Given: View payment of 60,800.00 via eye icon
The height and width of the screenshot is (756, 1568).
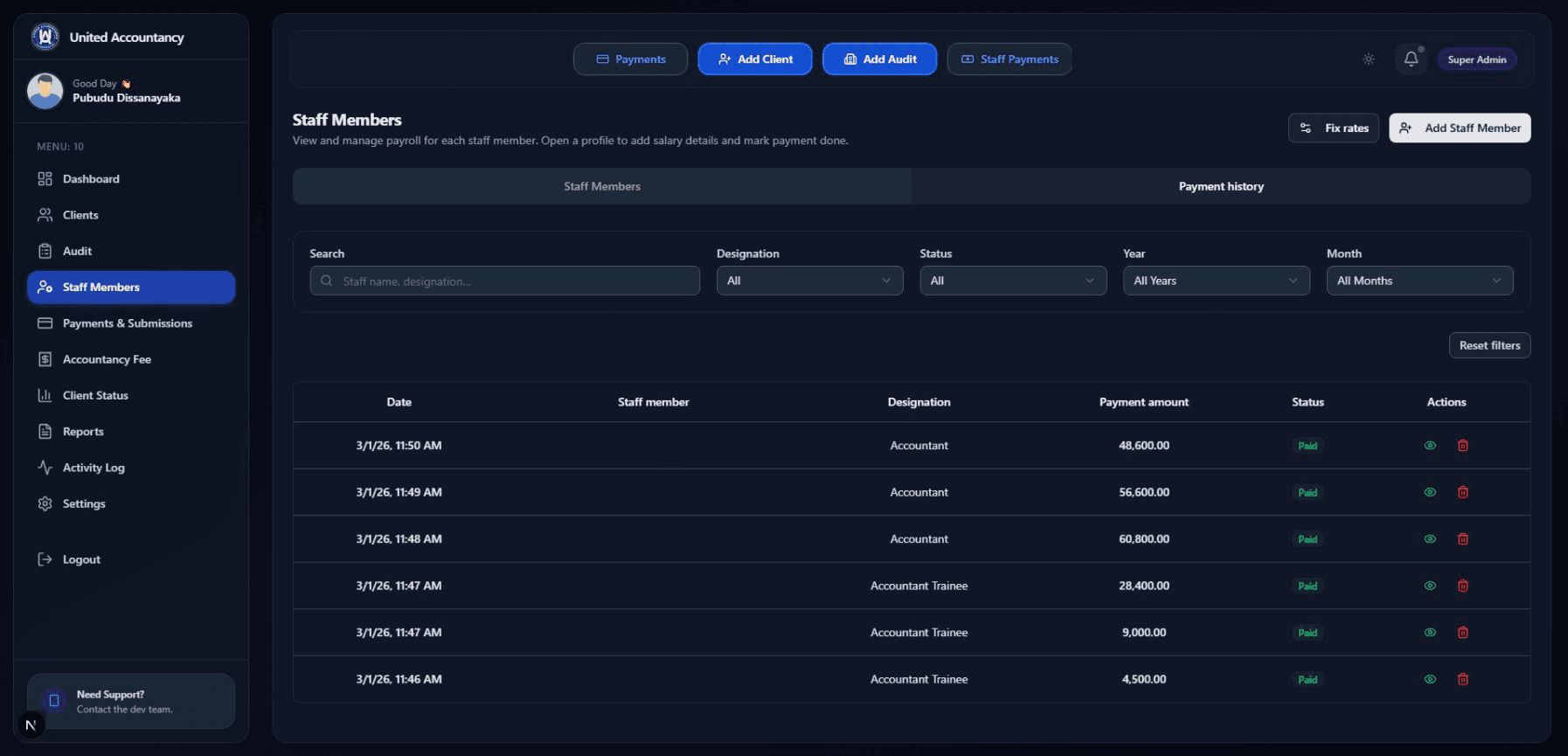Looking at the screenshot, I should coord(1430,539).
